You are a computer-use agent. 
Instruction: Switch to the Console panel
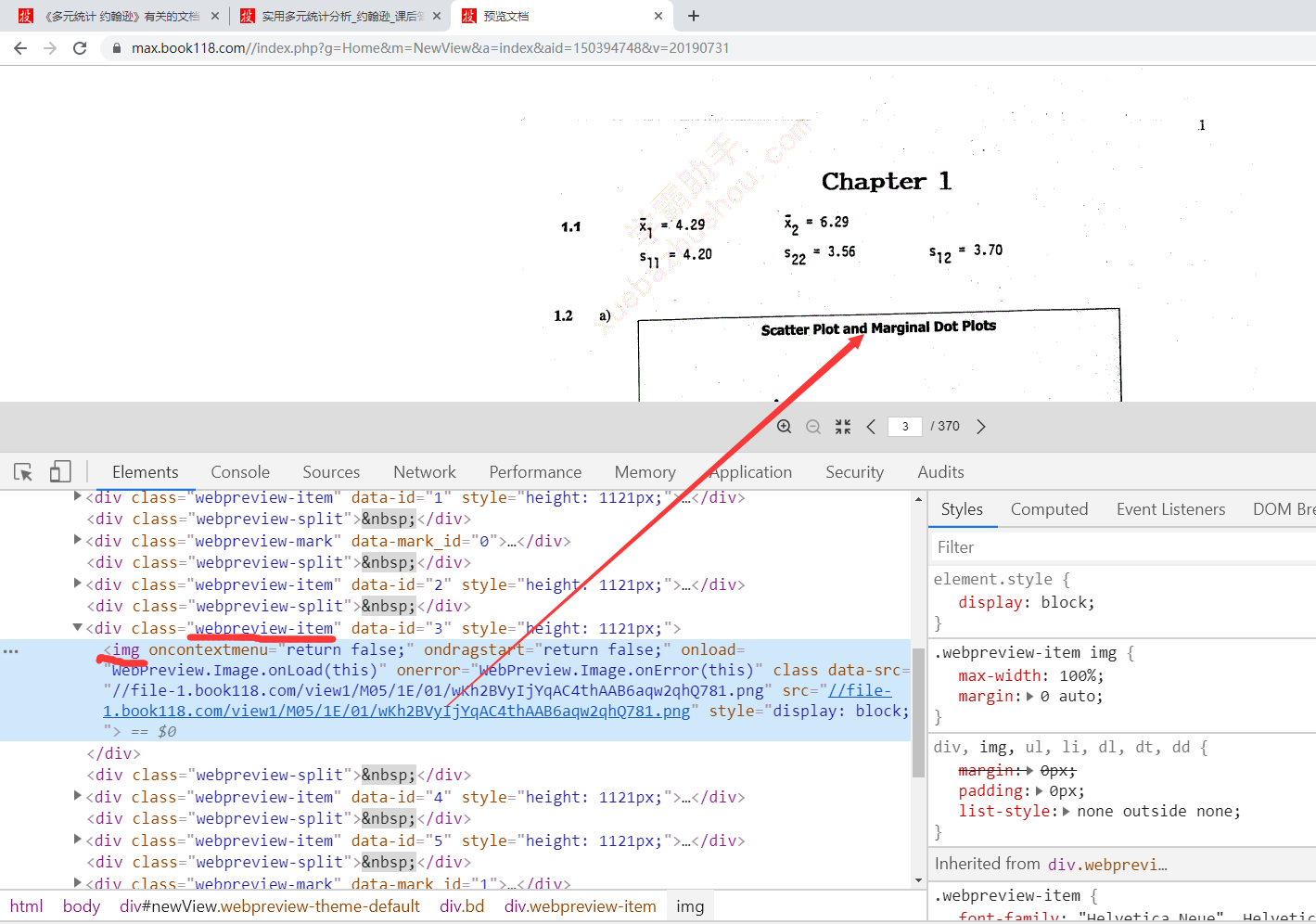tap(239, 471)
